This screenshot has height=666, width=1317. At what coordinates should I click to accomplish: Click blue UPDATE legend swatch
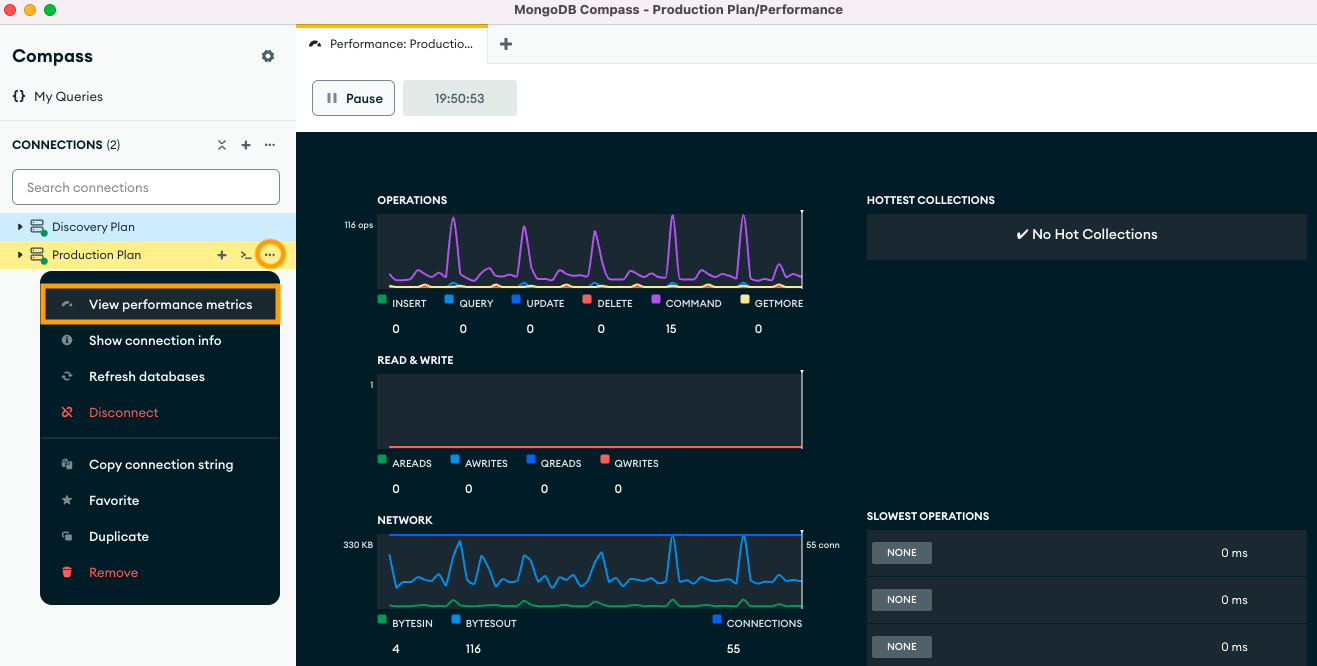coord(516,299)
